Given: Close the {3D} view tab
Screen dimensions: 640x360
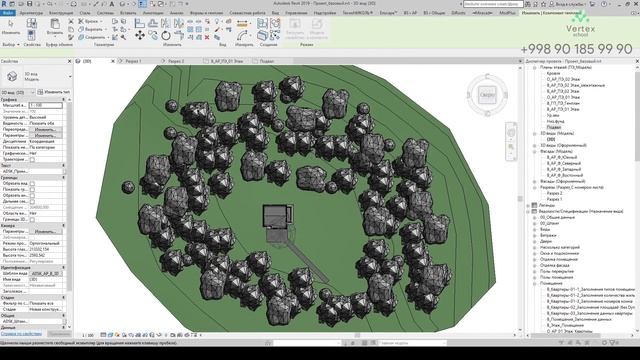Looking at the screenshot, I should [x=113, y=61].
